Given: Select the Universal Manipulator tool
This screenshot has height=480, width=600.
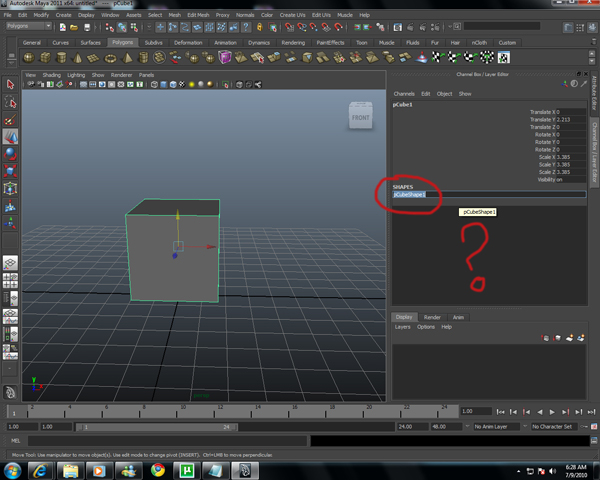Looking at the screenshot, I should point(10,188).
